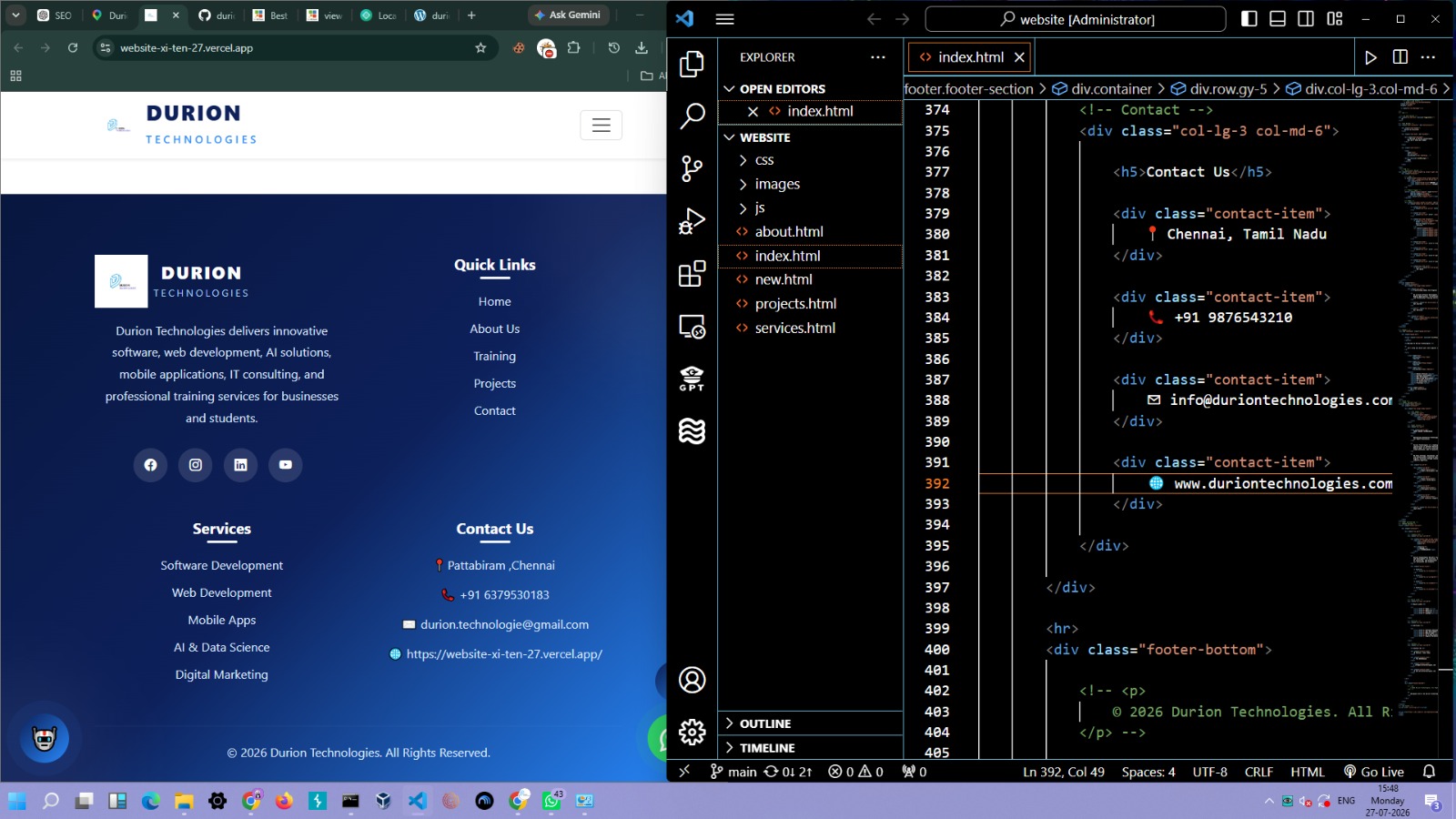Run the file with the editor play button
The height and width of the screenshot is (819, 1456).
(1370, 57)
